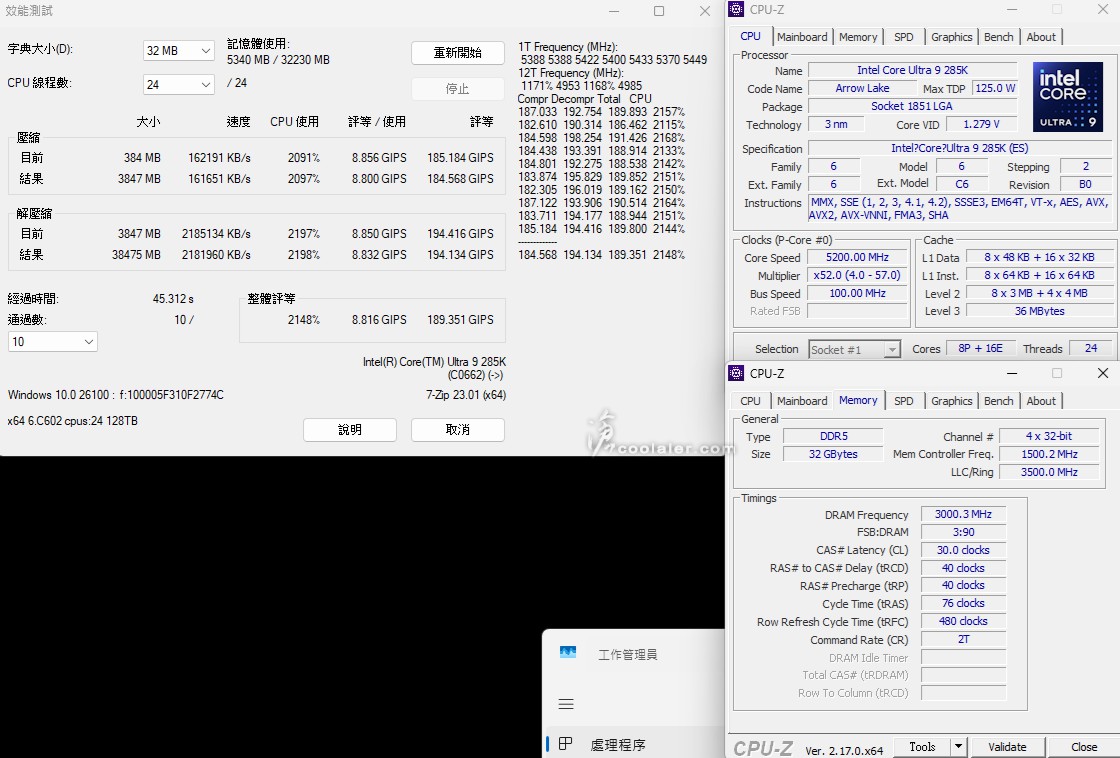Open the Task Manager hamburger menu
Viewport: 1120px width, 758px height.
(x=566, y=704)
